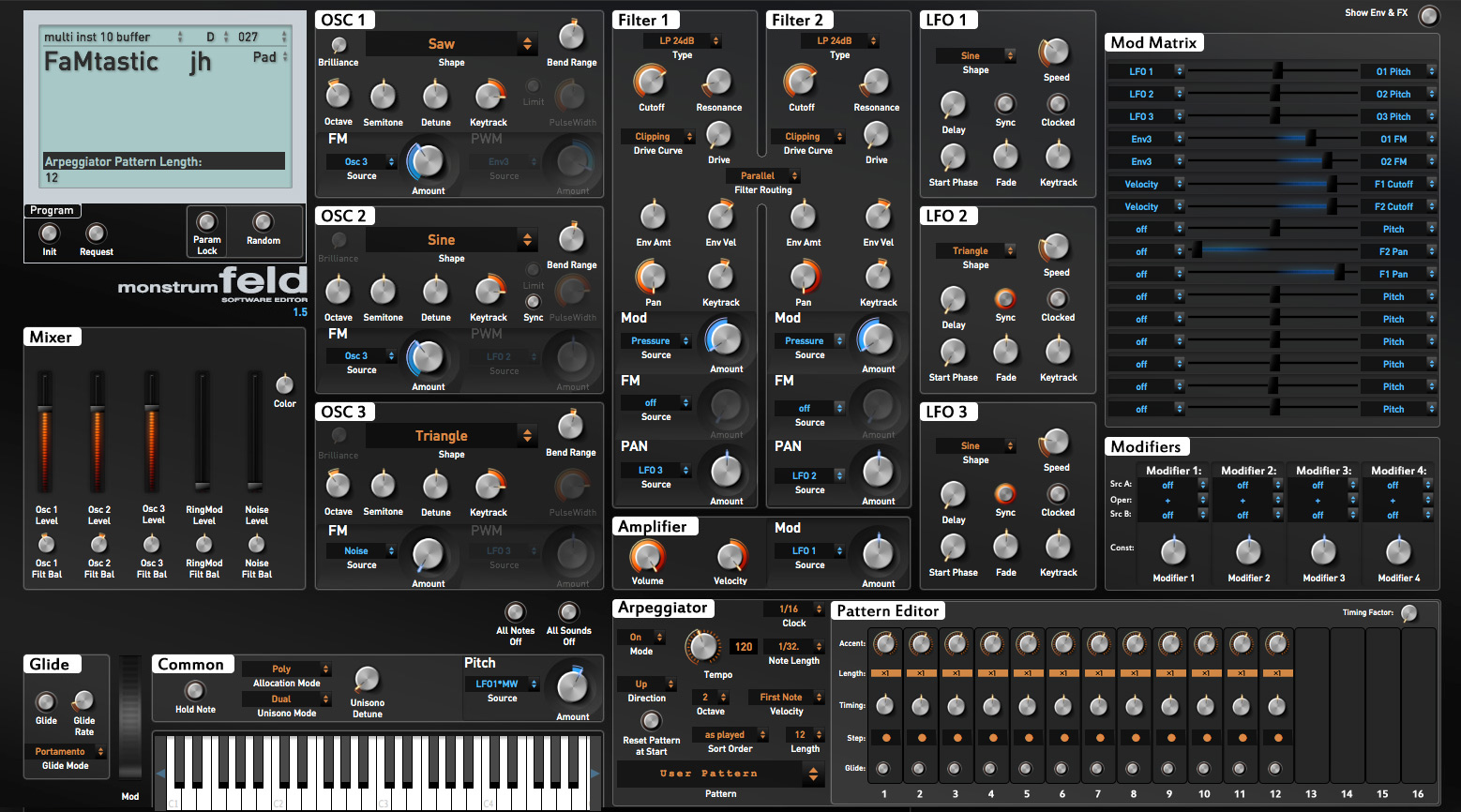This screenshot has height=812, width=1461.
Task: Click the Timing Factor knob
Action: pyautogui.click(x=1408, y=613)
